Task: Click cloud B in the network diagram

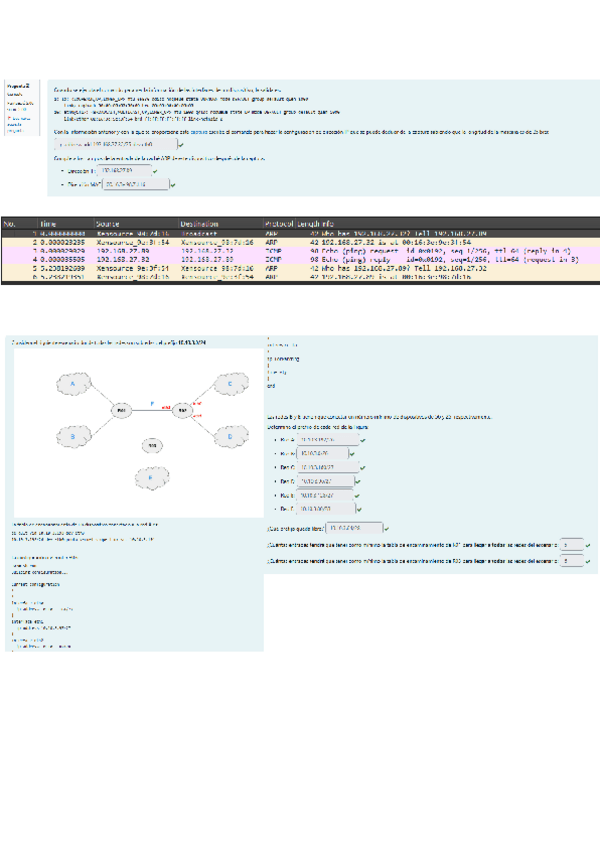Action: 73,436
